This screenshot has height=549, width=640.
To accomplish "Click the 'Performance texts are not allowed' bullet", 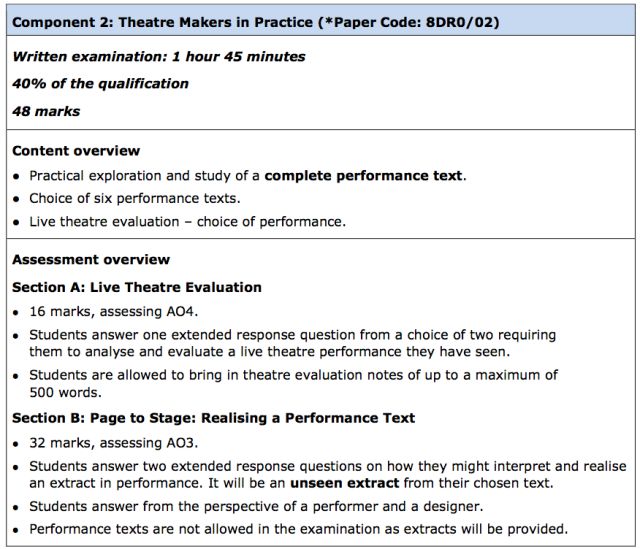I will pyautogui.click(x=298, y=529).
